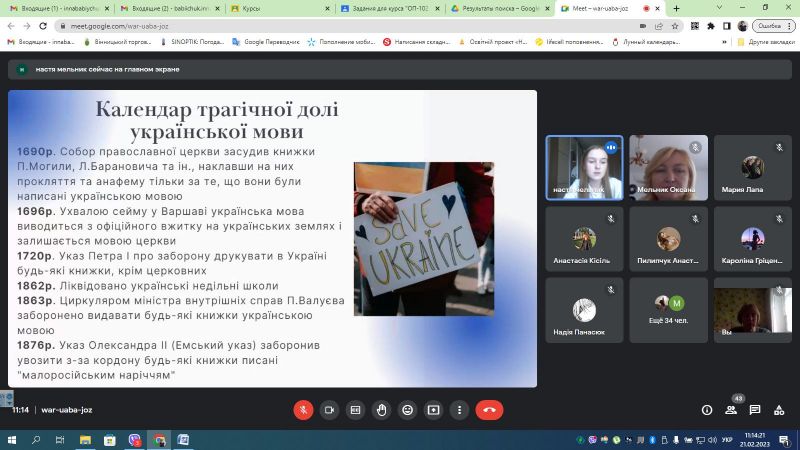The width and height of the screenshot is (800, 450).
Task: Open 'Пополнение моби...' bookmark
Action: [x=341, y=42]
